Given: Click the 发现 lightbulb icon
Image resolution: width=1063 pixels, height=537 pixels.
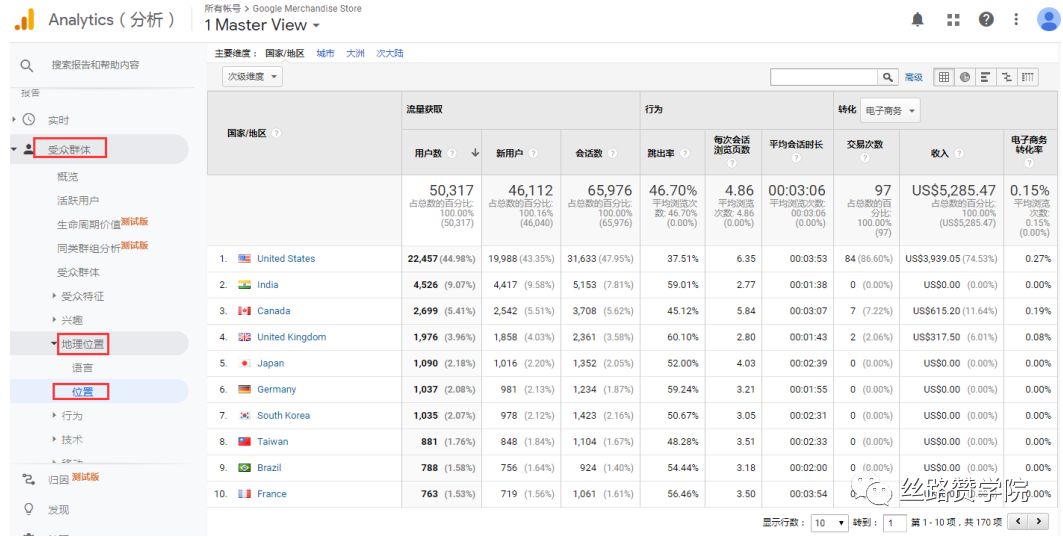Looking at the screenshot, I should [x=28, y=509].
